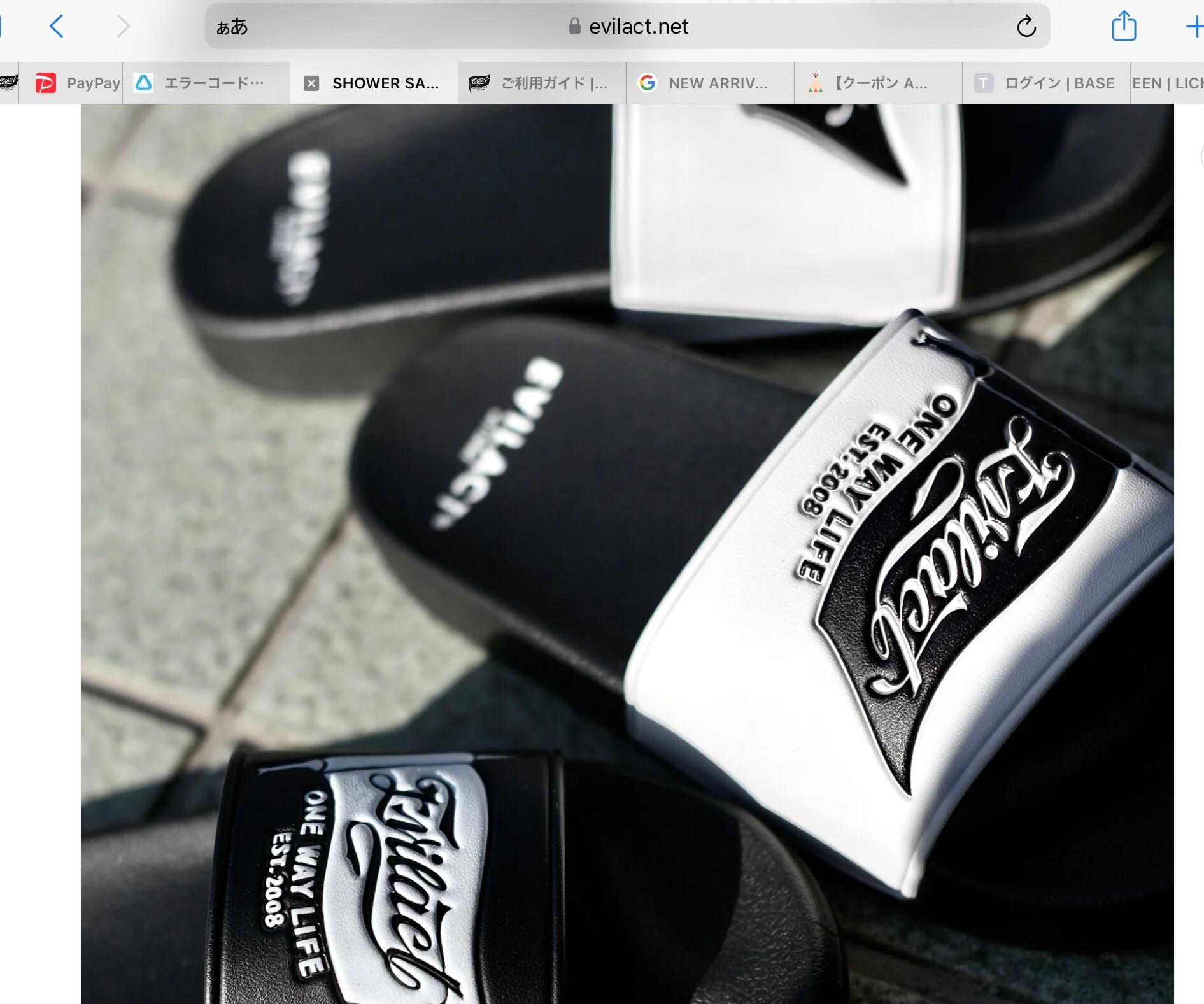
Task: Switch to the NEW ARRIV... Google tab
Action: pos(711,83)
